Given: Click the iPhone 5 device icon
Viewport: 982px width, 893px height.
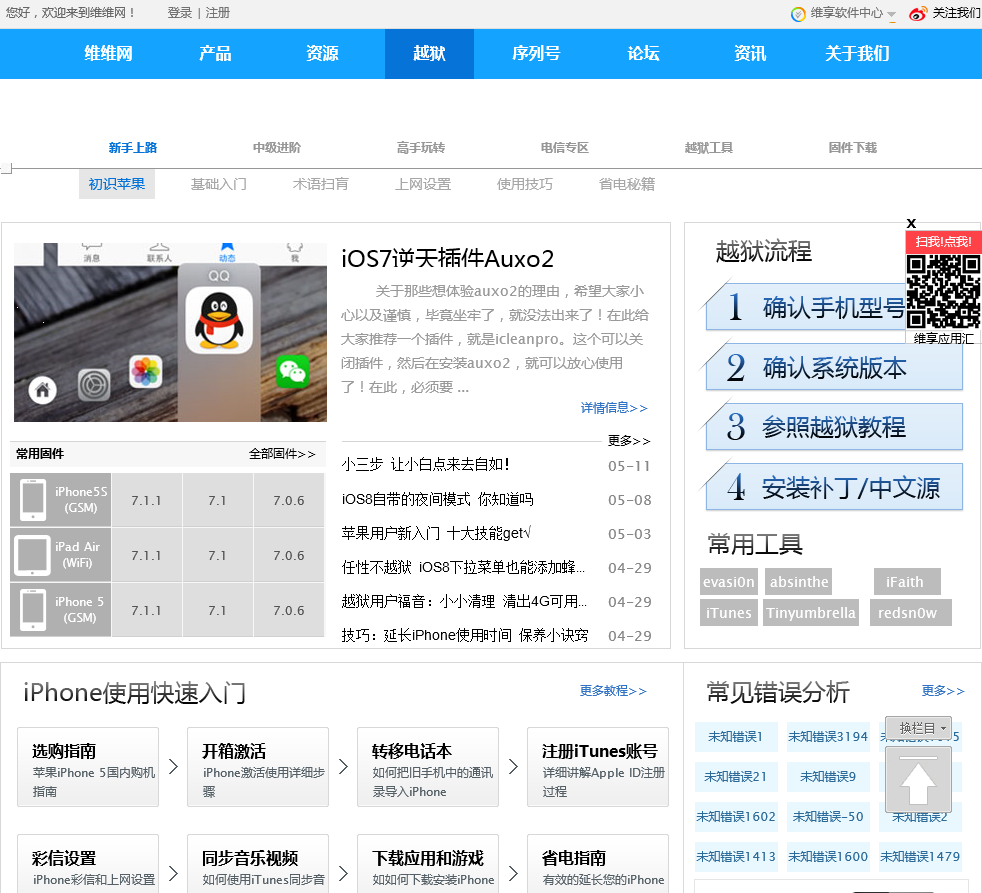Looking at the screenshot, I should pyautogui.click(x=33, y=610).
